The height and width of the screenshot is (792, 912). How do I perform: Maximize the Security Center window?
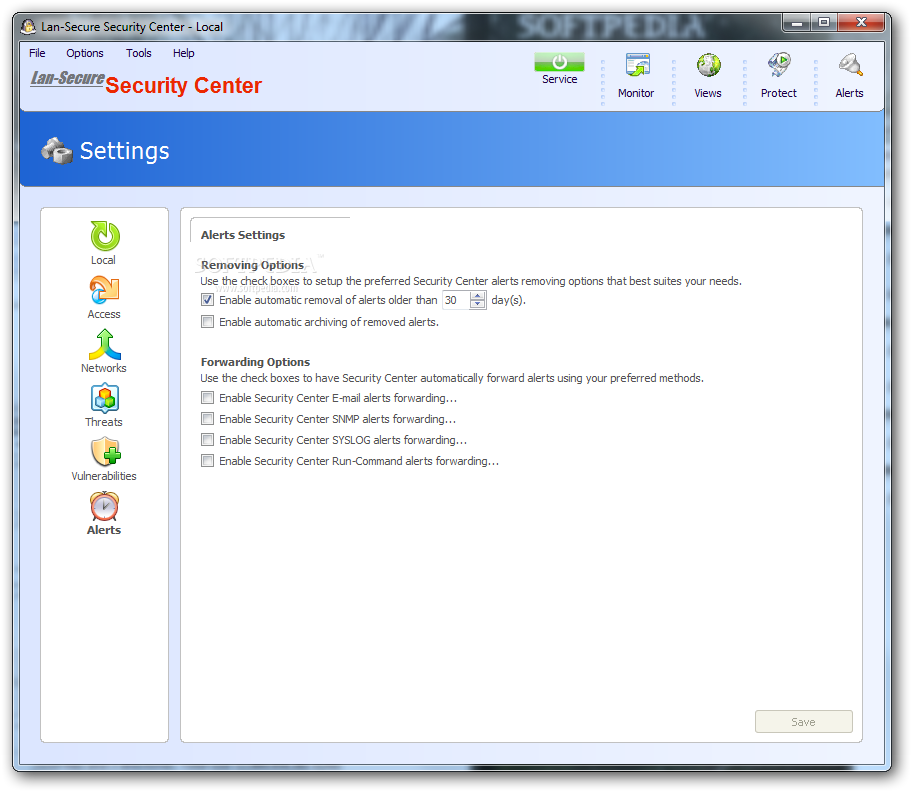(824, 23)
